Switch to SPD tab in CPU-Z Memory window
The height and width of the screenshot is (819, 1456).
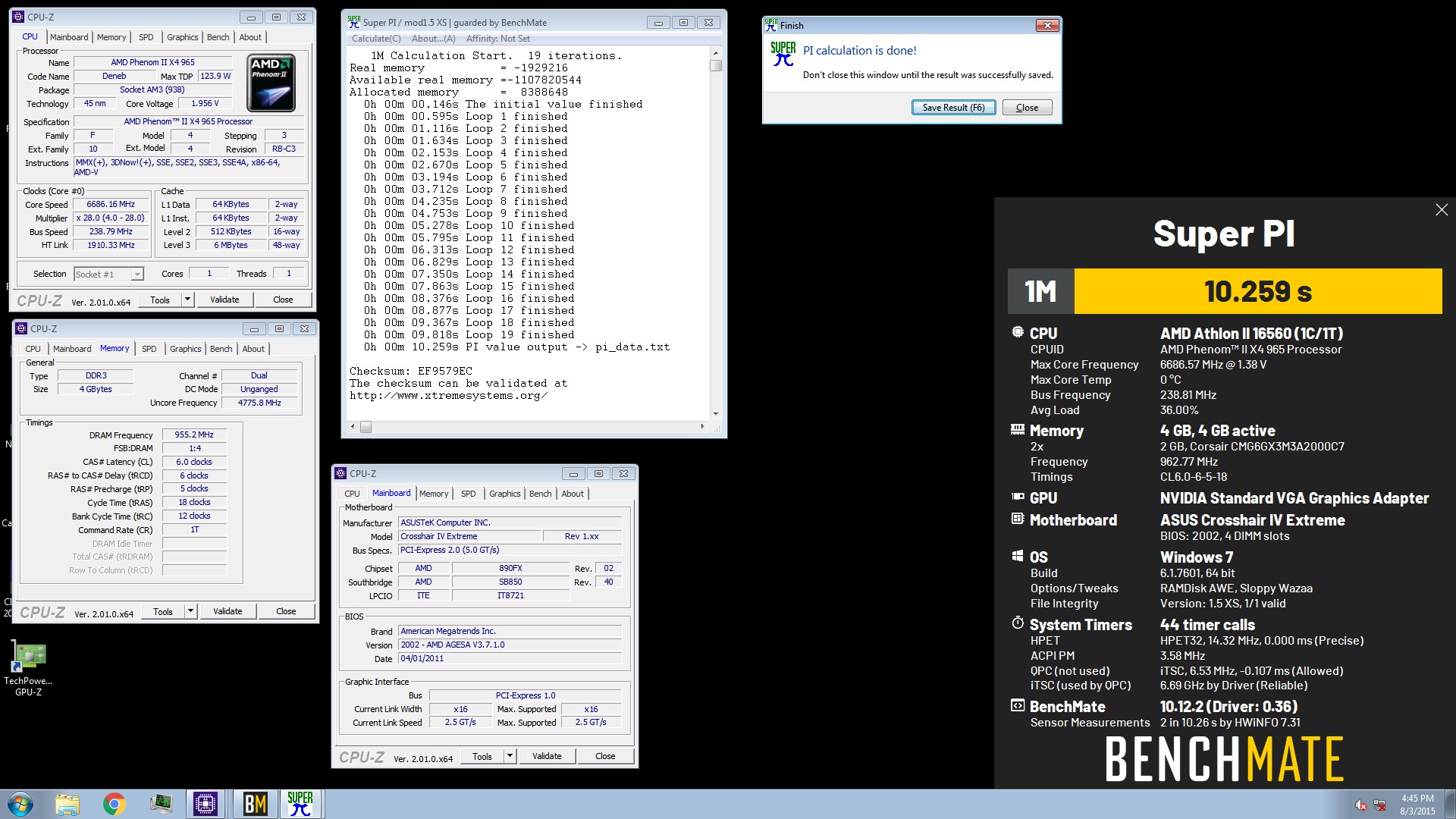point(149,349)
